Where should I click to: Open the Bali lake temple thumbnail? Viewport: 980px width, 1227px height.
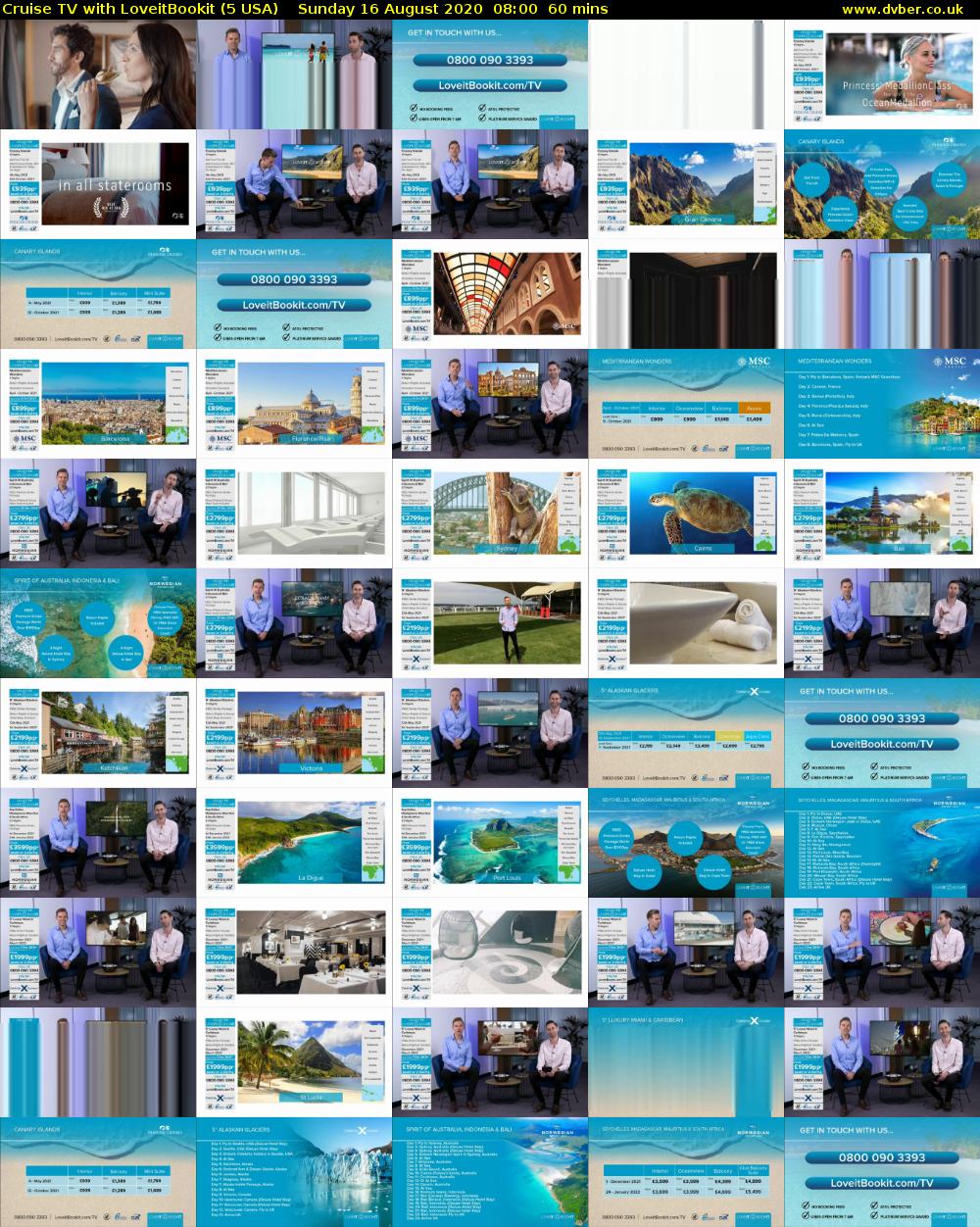click(x=882, y=514)
